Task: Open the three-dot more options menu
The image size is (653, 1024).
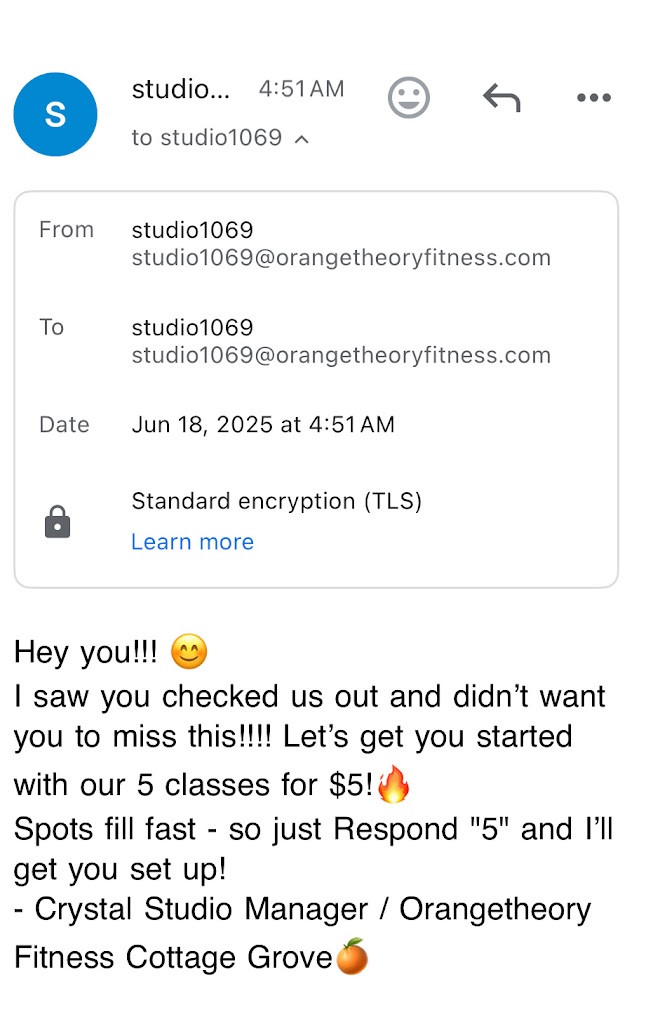Action: pos(593,98)
